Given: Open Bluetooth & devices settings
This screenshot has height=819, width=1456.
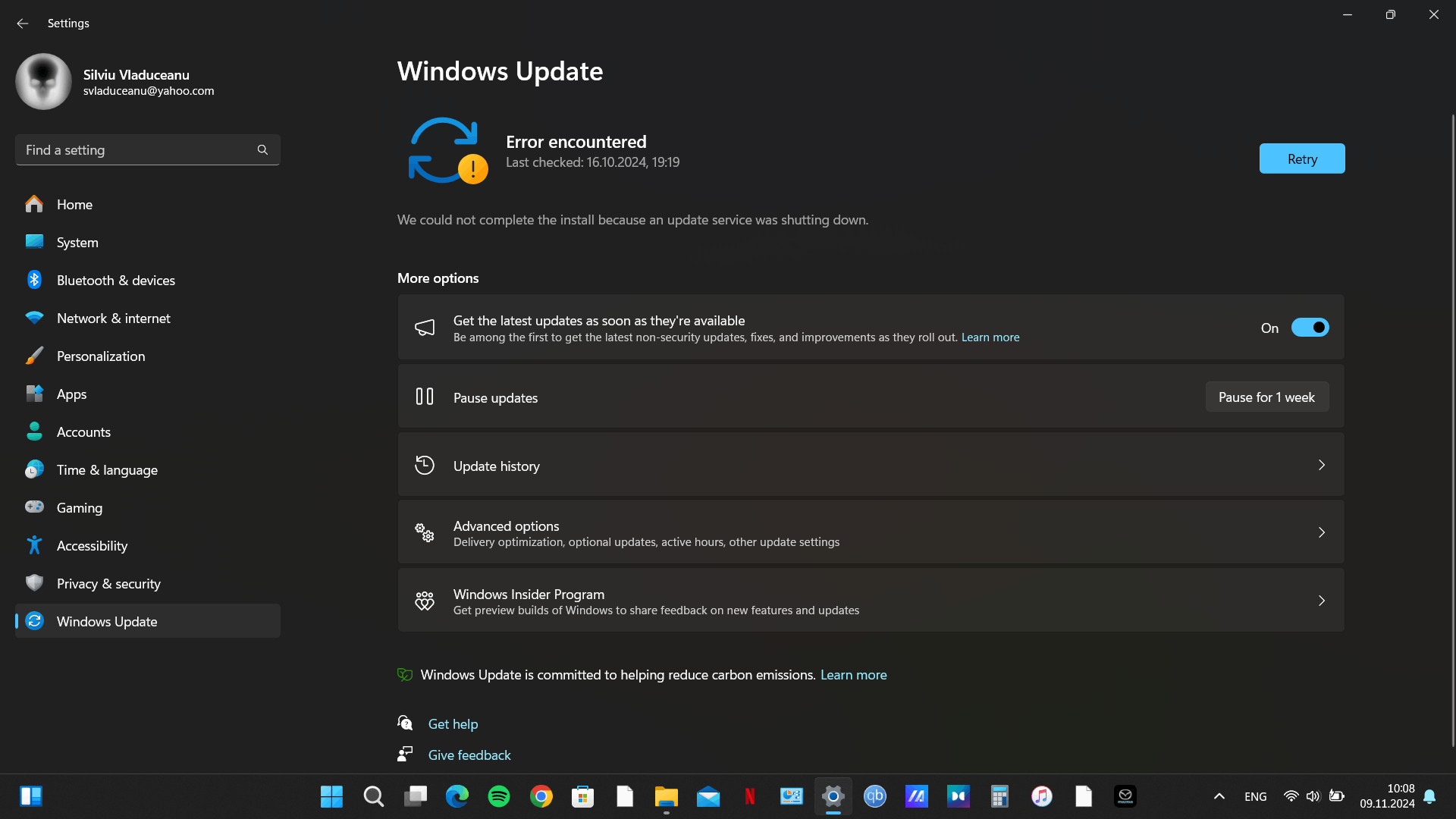Looking at the screenshot, I should (x=148, y=280).
